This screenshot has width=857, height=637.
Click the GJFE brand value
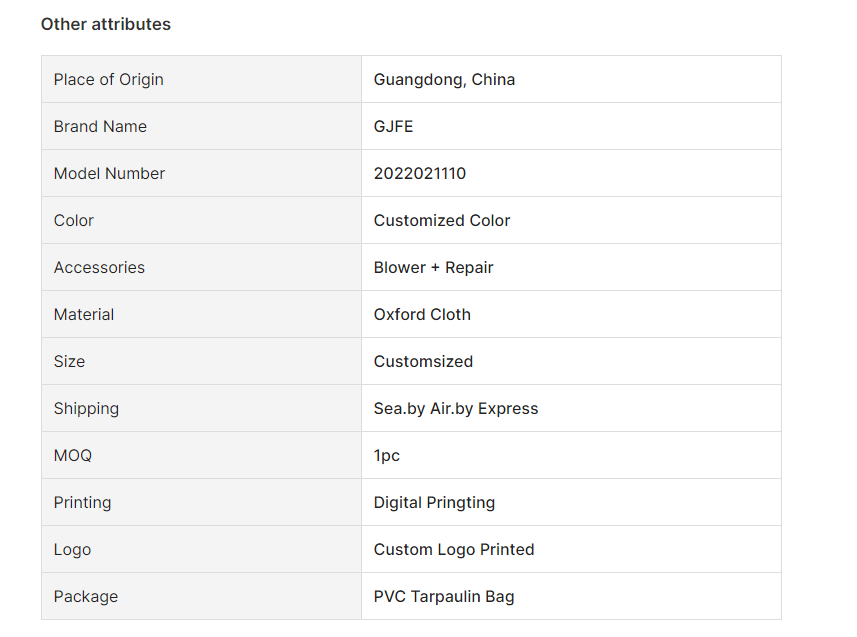pos(393,126)
